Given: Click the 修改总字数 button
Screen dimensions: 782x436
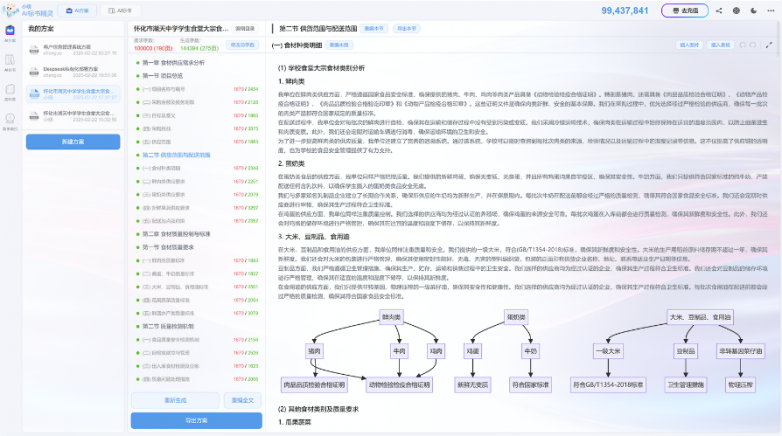Looking at the screenshot, I should (x=243, y=45).
